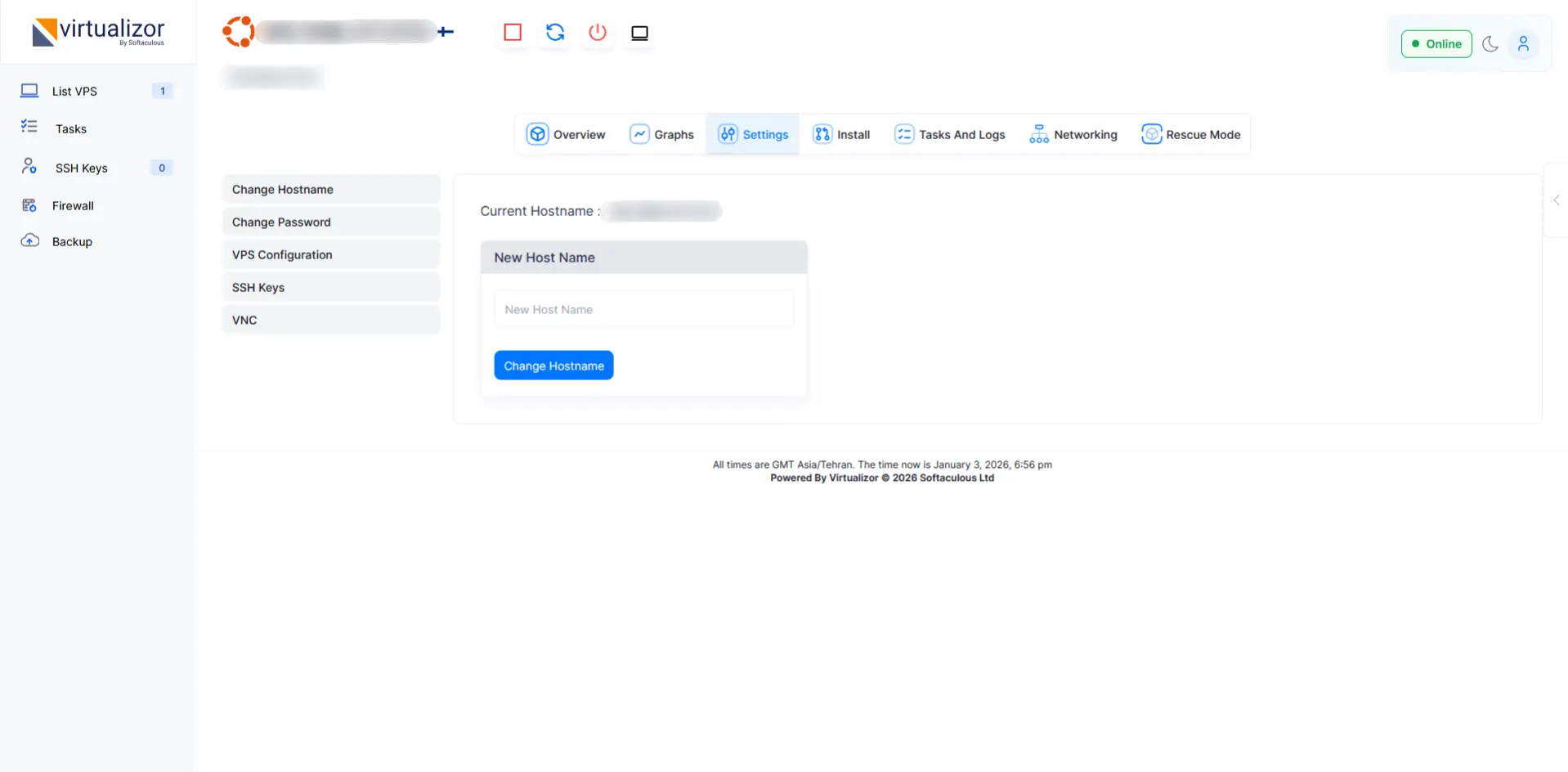Viewport: 1568px width, 772px height.
Task: Focus the New Host Name input field
Action: pyautogui.click(x=643, y=310)
